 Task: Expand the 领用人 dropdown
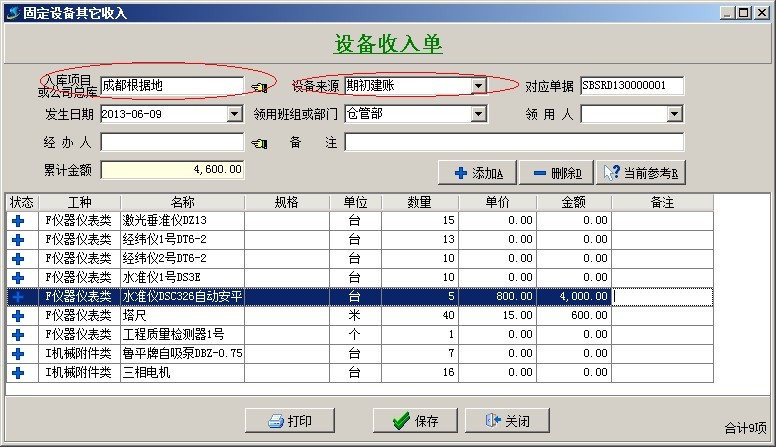tap(674, 114)
